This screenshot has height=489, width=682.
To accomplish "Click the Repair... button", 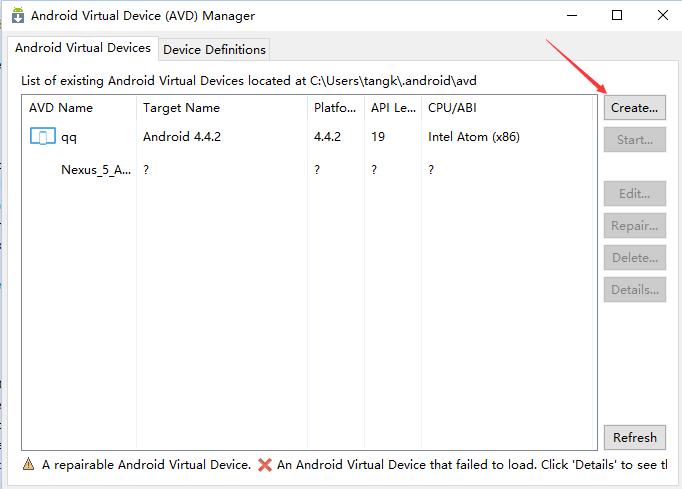I will click(x=635, y=225).
